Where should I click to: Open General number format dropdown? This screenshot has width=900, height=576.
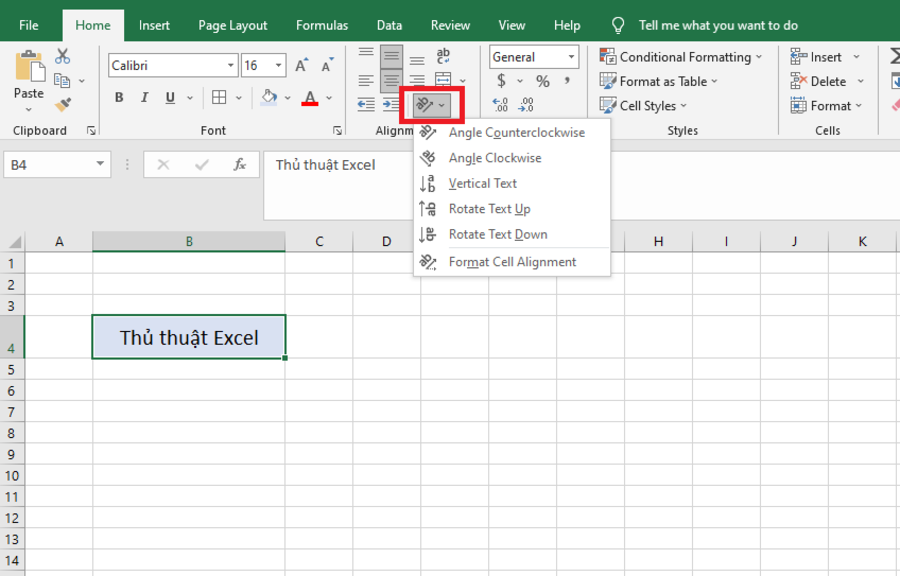[x=571, y=57]
